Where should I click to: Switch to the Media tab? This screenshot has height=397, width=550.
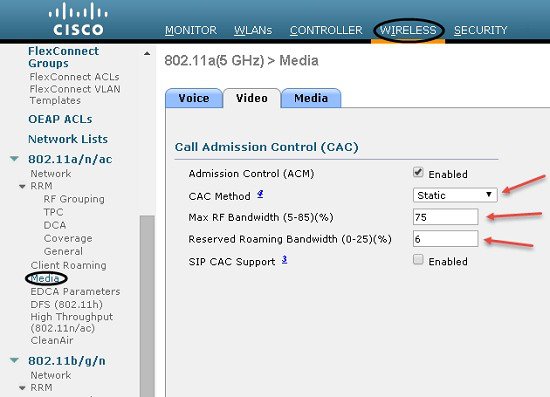coord(311,98)
